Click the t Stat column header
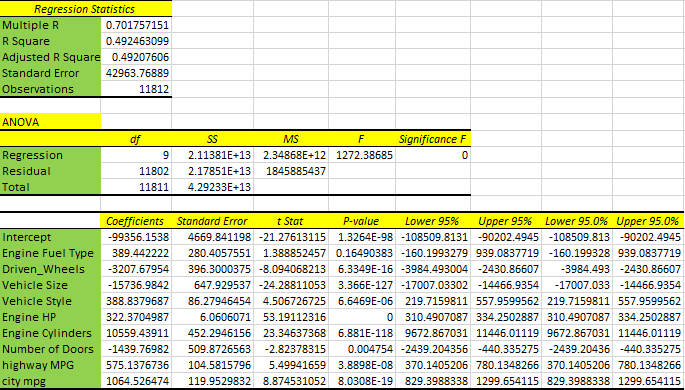 tap(291, 221)
